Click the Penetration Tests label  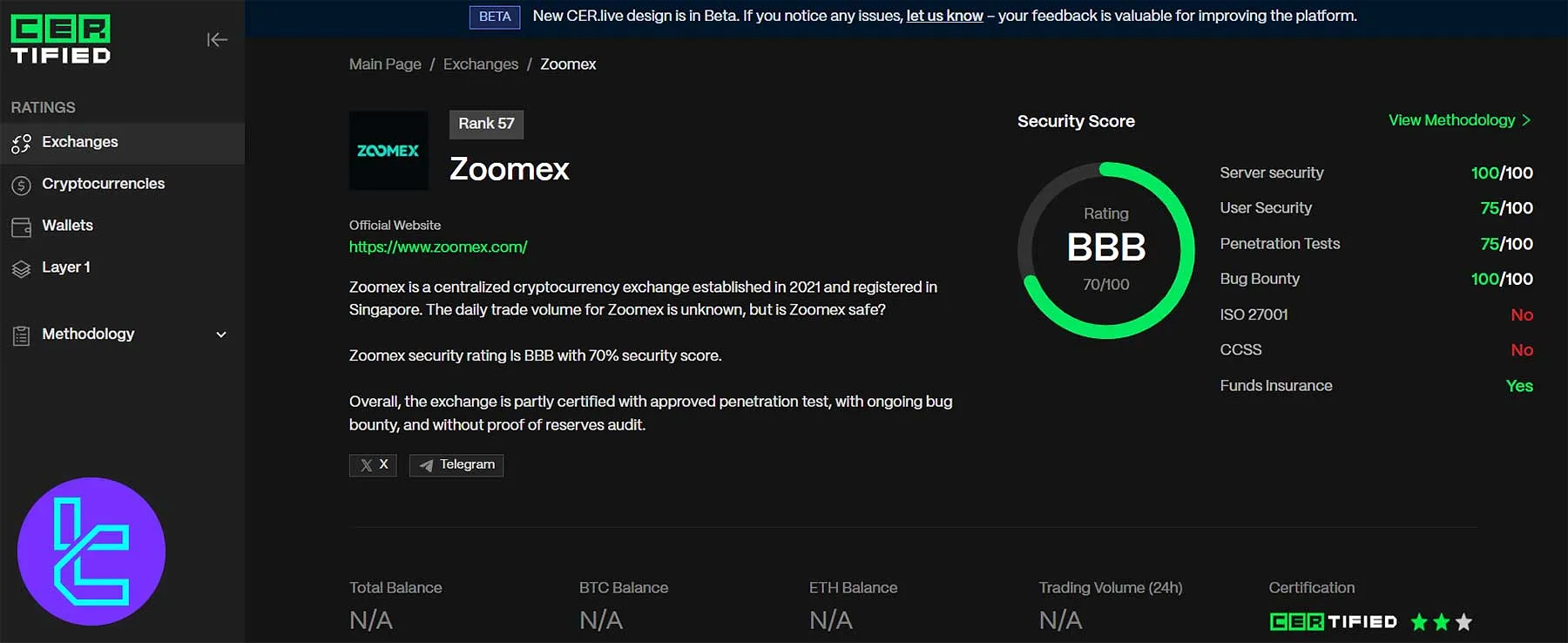1280,244
